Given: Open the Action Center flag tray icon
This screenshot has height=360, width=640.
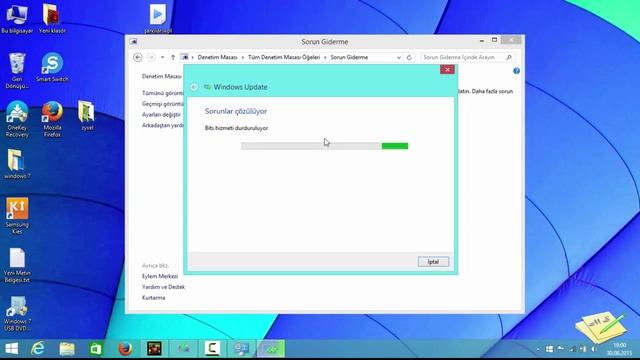Looking at the screenshot, I should pyautogui.click(x=561, y=349).
